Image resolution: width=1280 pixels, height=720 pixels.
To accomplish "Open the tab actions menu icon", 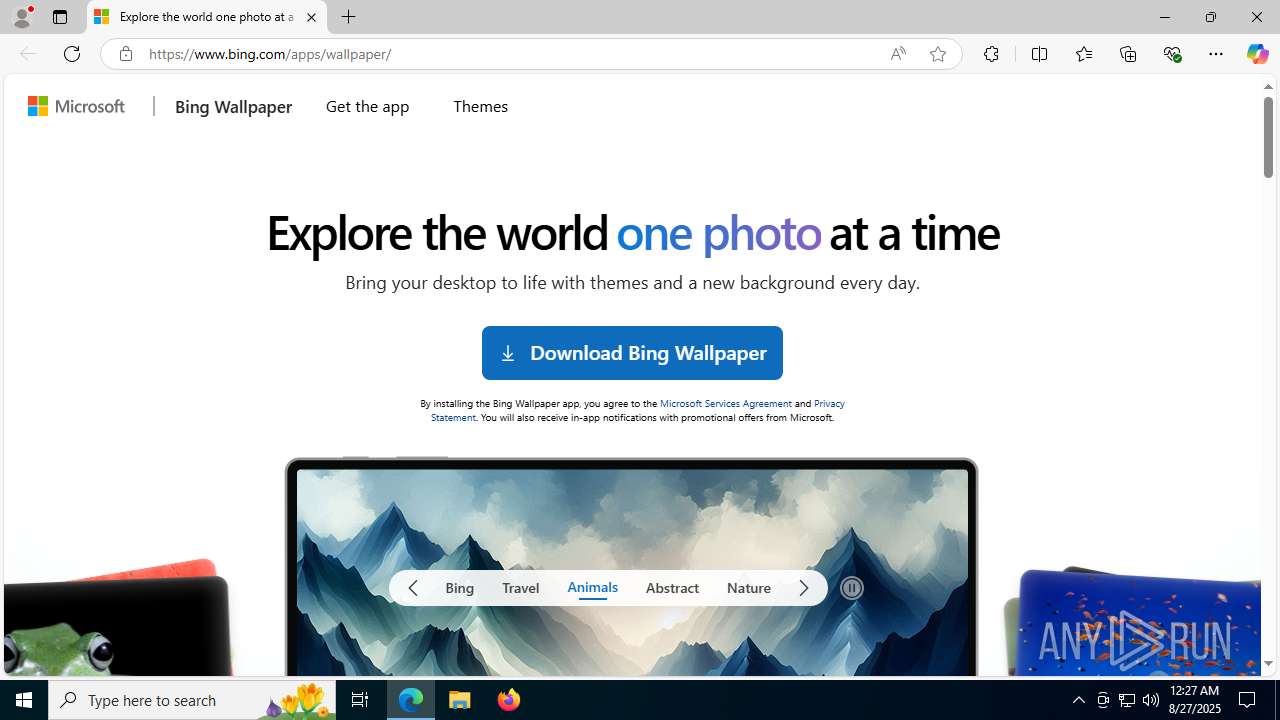I will (60, 17).
